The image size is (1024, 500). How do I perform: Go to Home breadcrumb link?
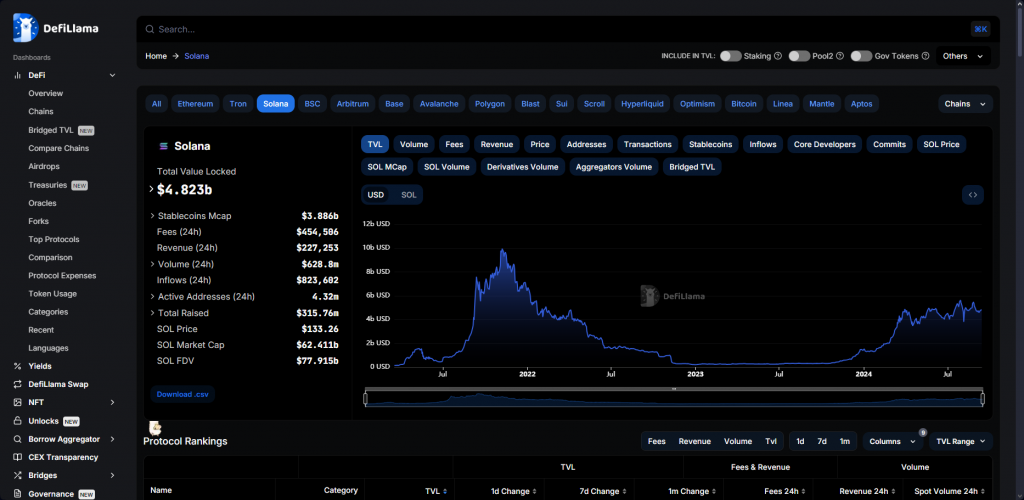tap(156, 56)
